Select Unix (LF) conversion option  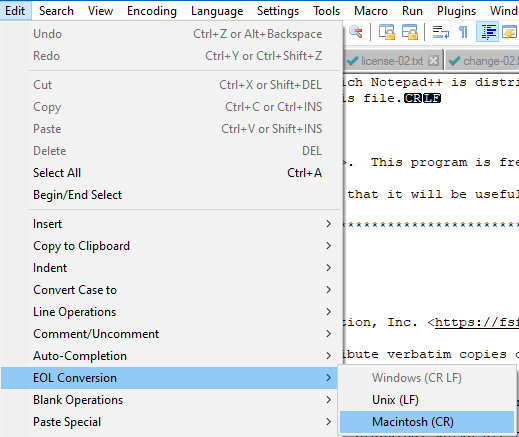427,400
